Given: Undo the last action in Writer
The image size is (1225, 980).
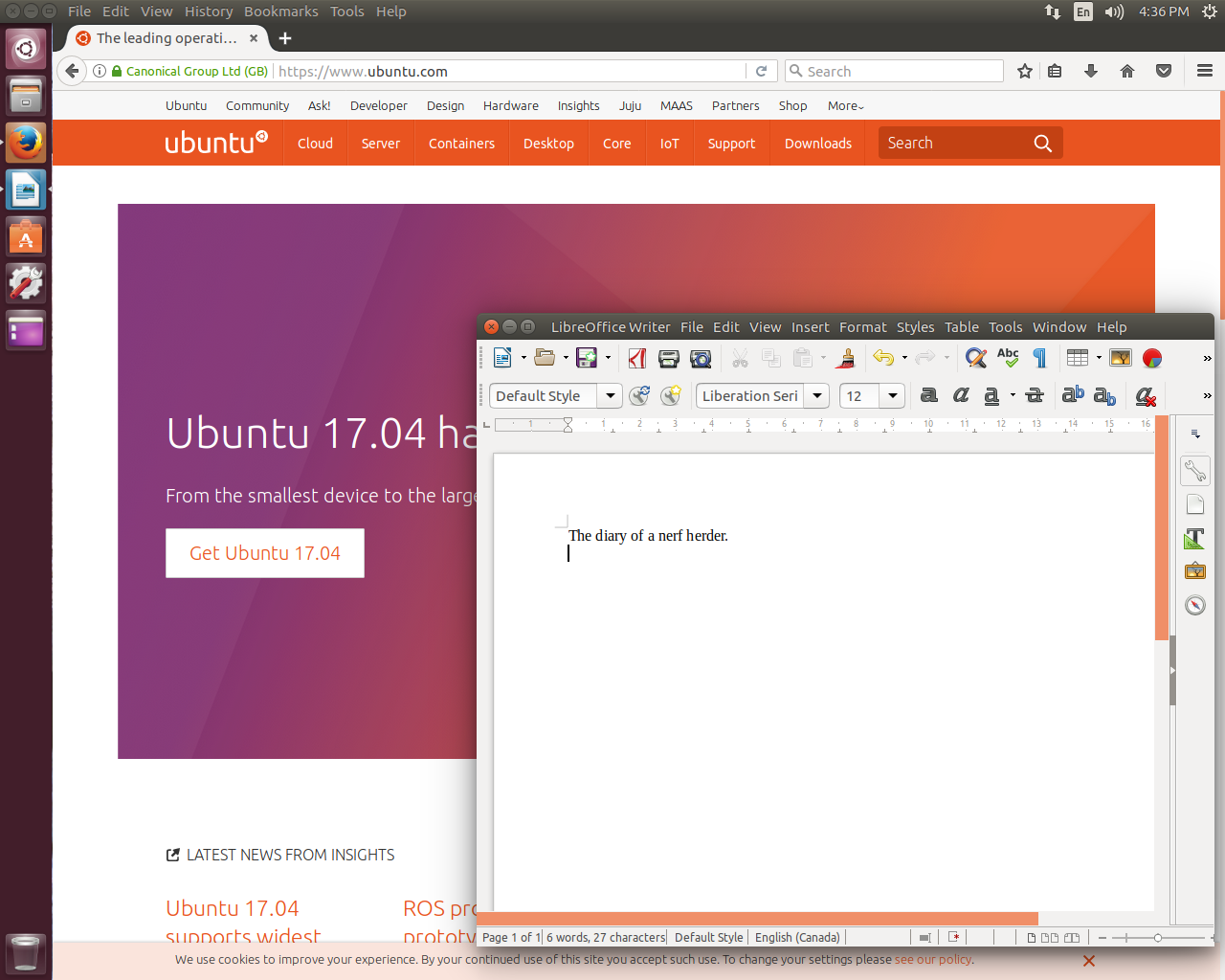Looking at the screenshot, I should tap(883, 358).
